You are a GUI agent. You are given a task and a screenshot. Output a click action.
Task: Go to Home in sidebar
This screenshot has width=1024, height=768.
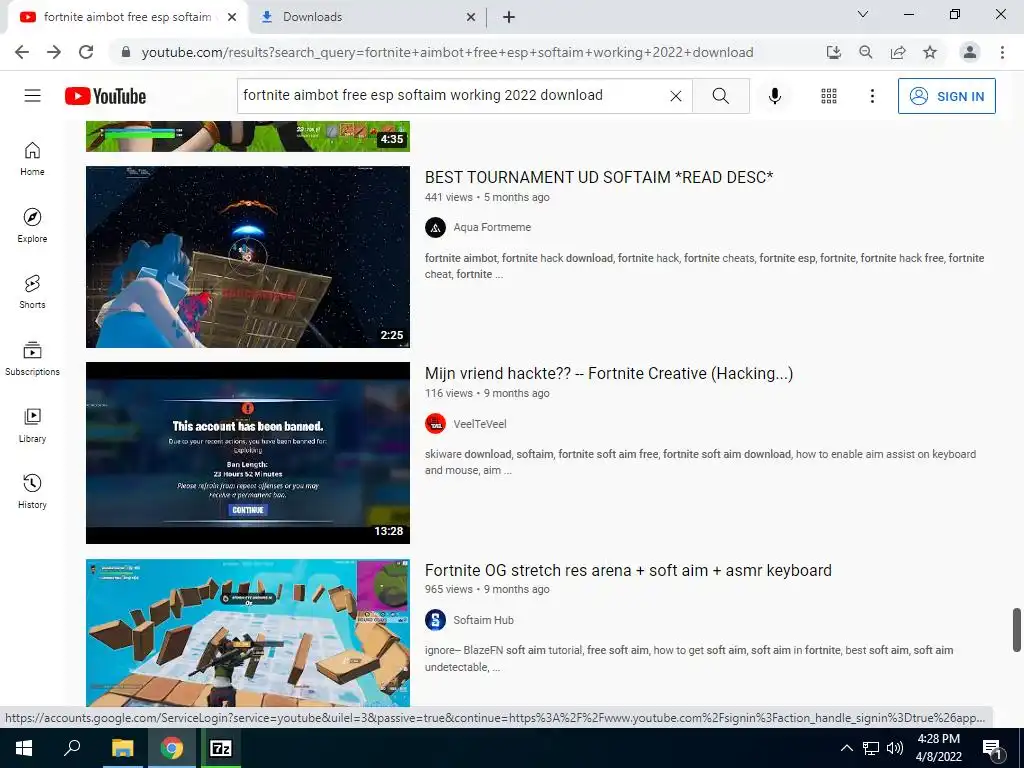(32, 159)
